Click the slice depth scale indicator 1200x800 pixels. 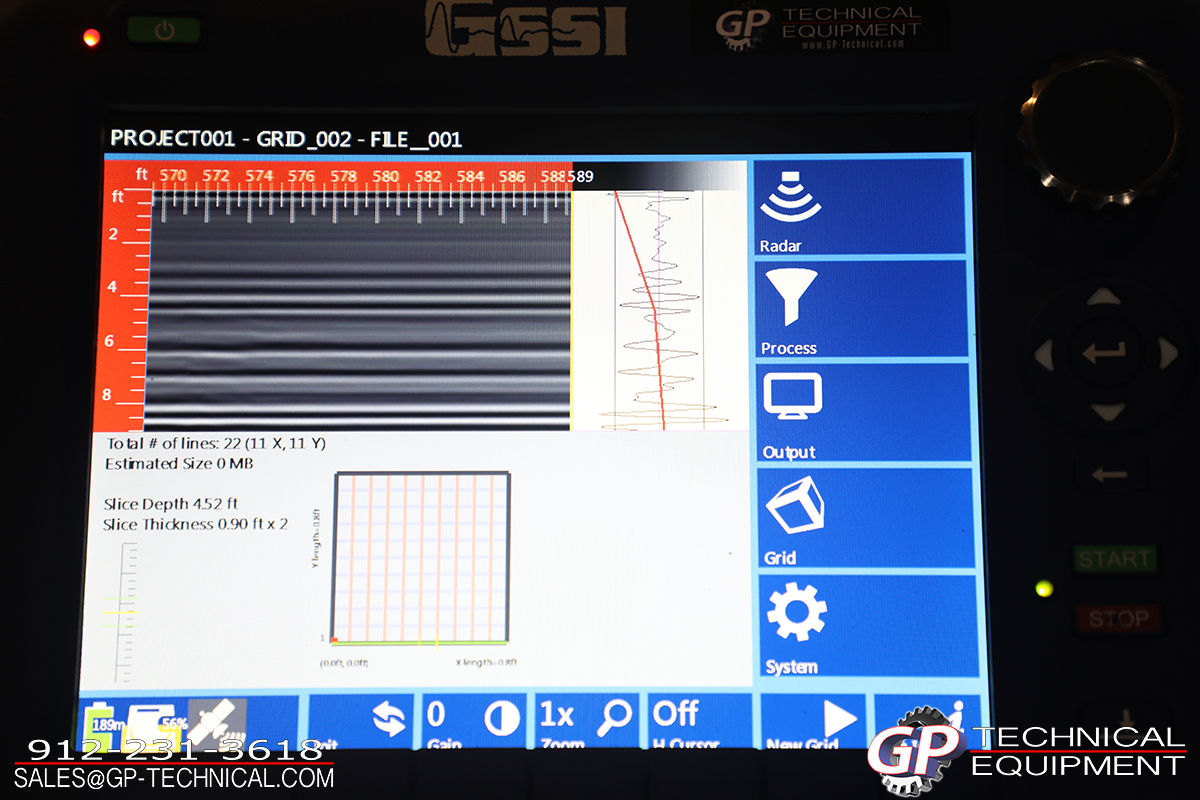125,612
